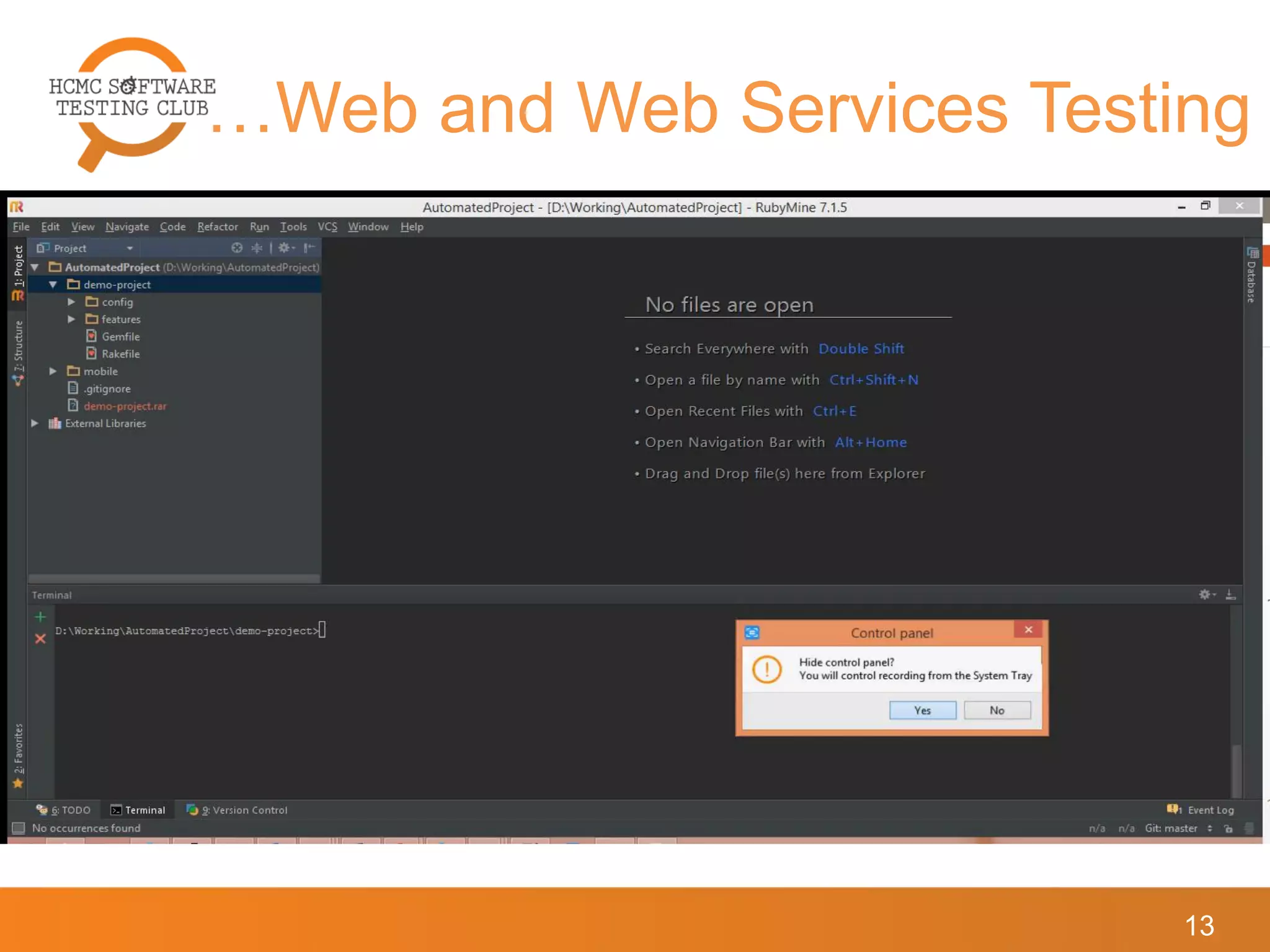Minimize the RubyMine window
The height and width of the screenshot is (952, 1270).
[1181, 206]
